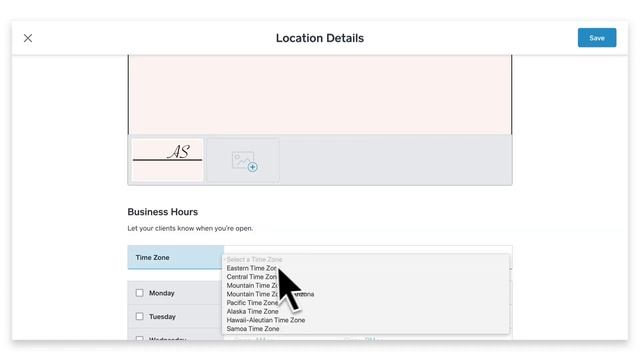Choose Samoa Time Zone option
The width and height of the screenshot is (640, 360).
point(253,329)
